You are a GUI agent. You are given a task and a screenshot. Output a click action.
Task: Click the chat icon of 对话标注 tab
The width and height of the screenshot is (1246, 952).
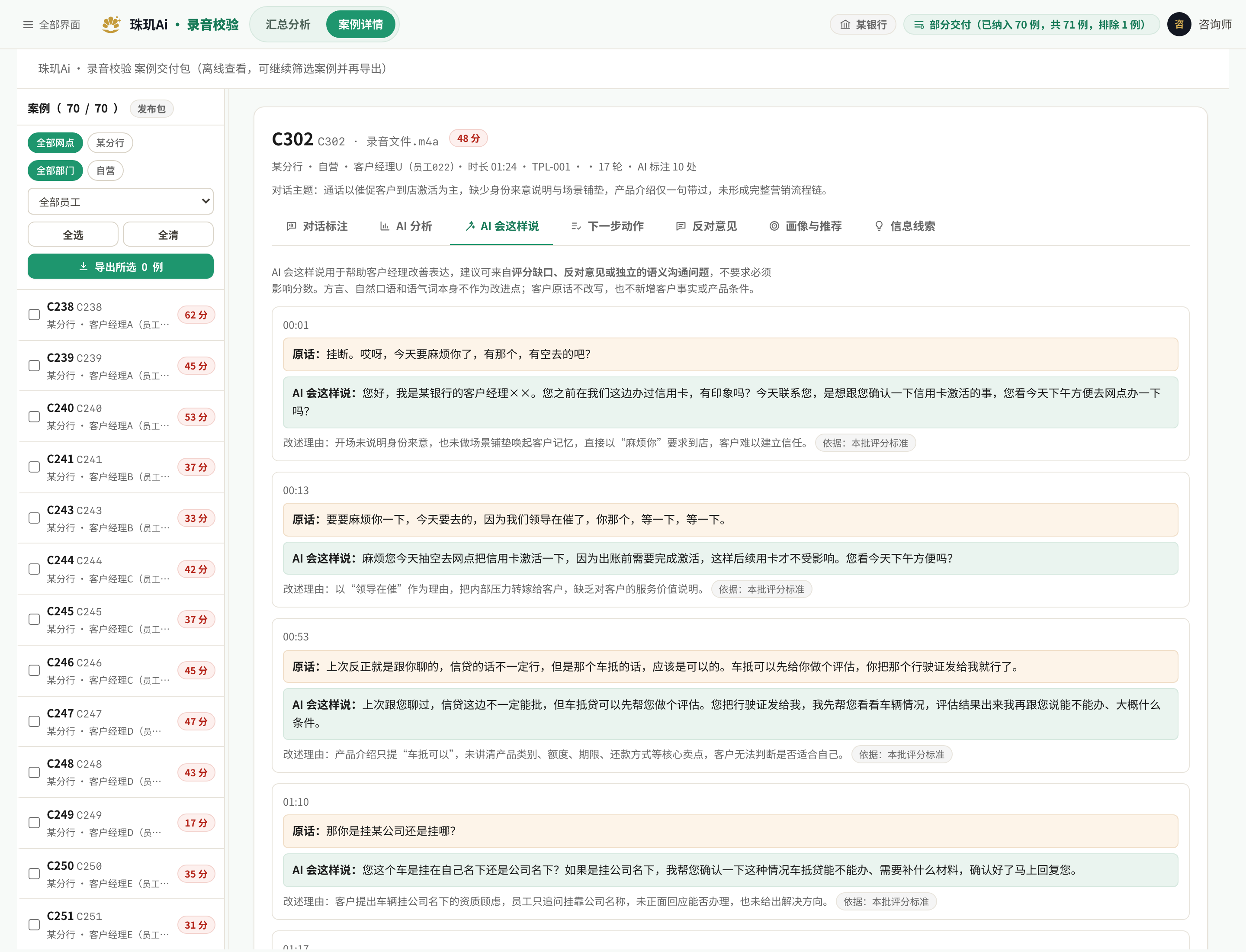pyautogui.click(x=291, y=226)
